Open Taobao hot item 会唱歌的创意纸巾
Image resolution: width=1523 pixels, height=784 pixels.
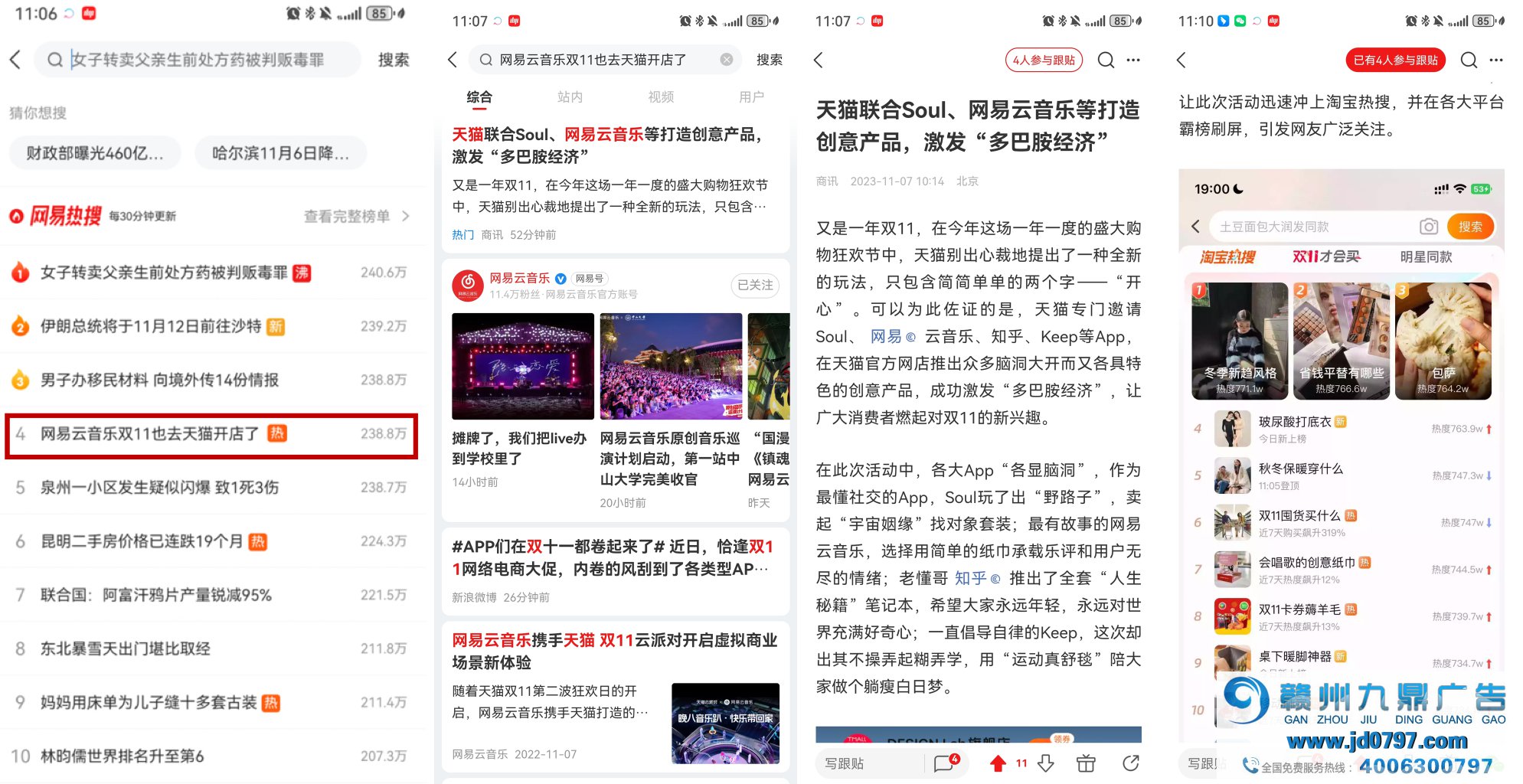[x=1342, y=570]
